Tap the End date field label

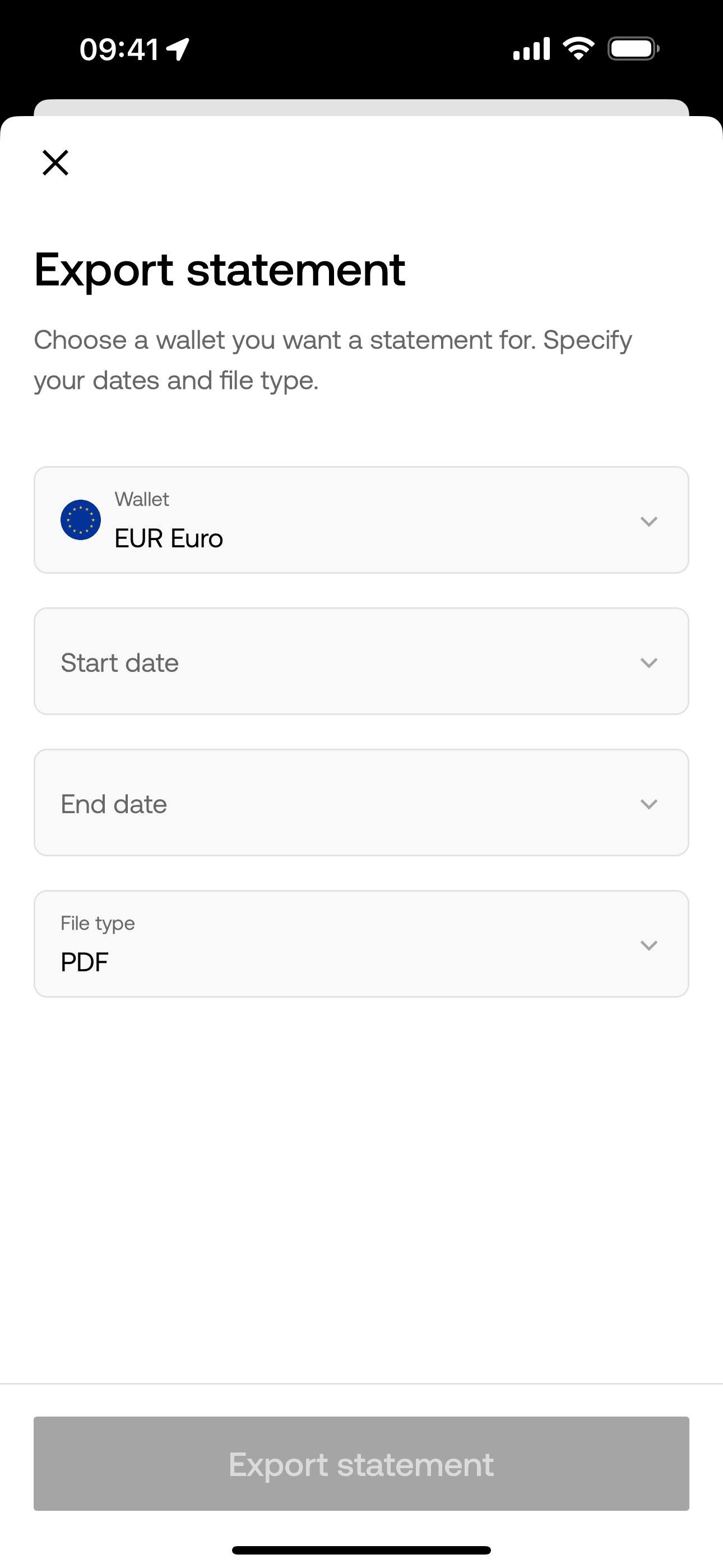114,804
